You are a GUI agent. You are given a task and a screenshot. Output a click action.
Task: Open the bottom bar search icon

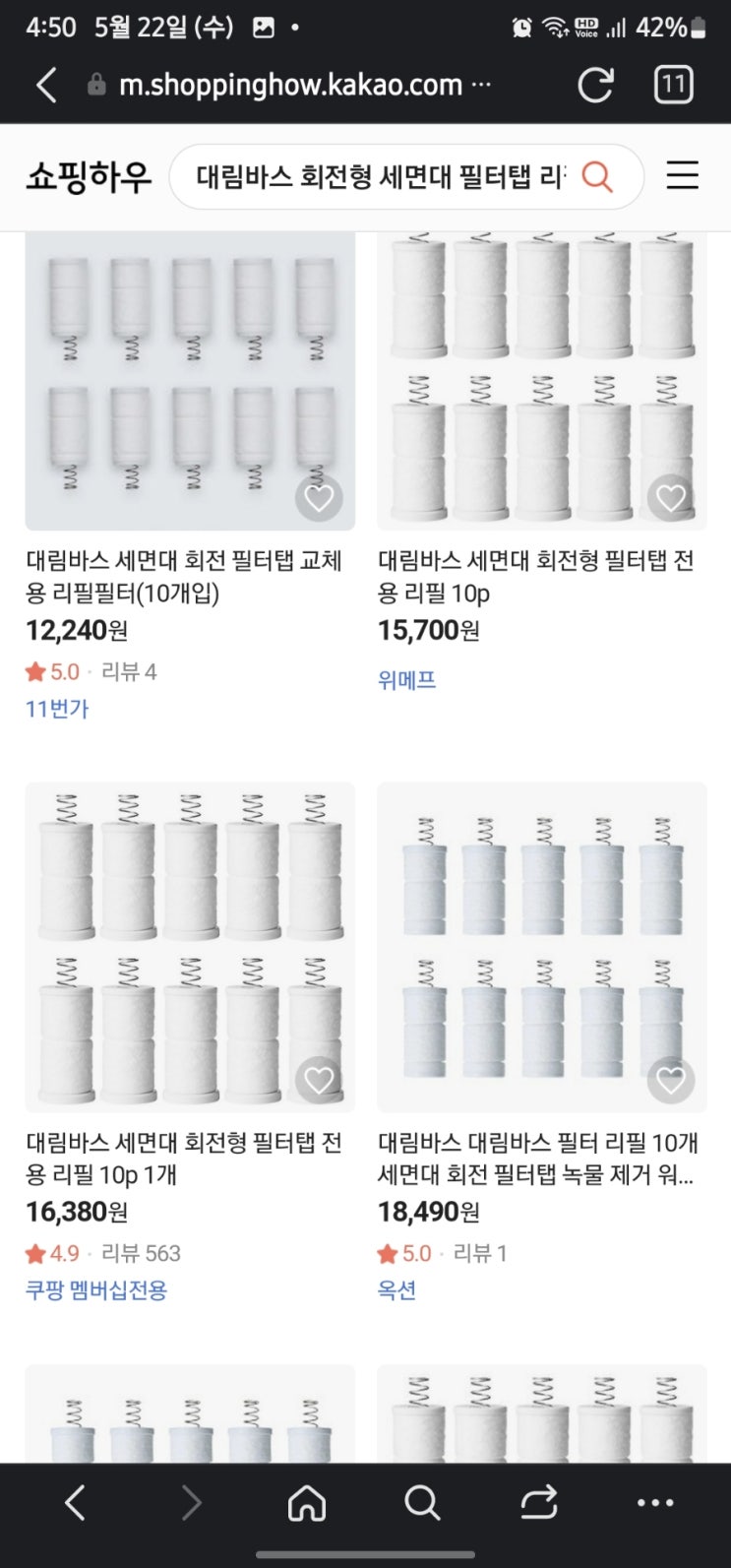[422, 1503]
